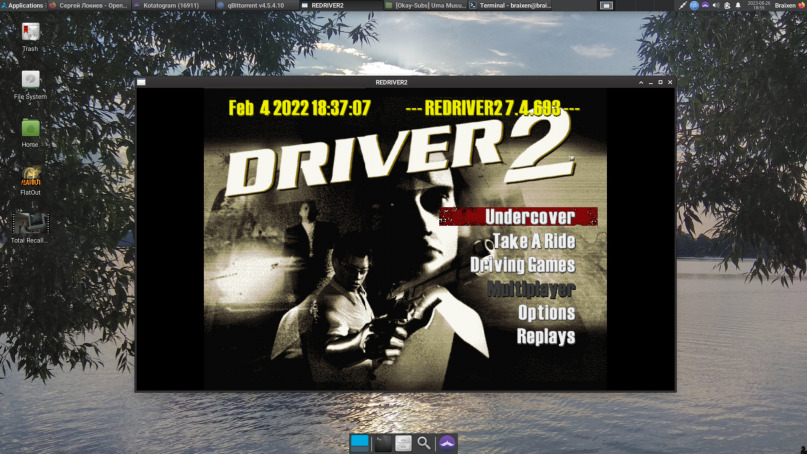The width and height of the screenshot is (807, 454).
Task: Switch to the Сергей Лукиев Firefox window
Action: tap(89, 5)
